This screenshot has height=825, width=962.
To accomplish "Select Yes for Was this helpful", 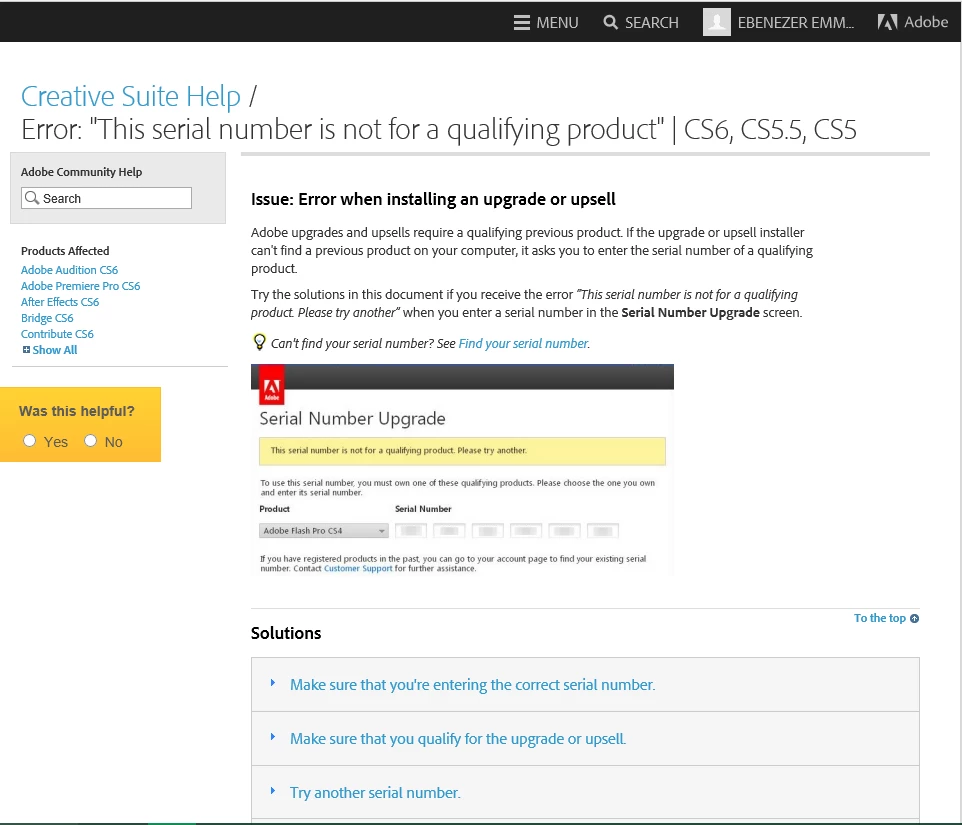I will pyautogui.click(x=29, y=440).
